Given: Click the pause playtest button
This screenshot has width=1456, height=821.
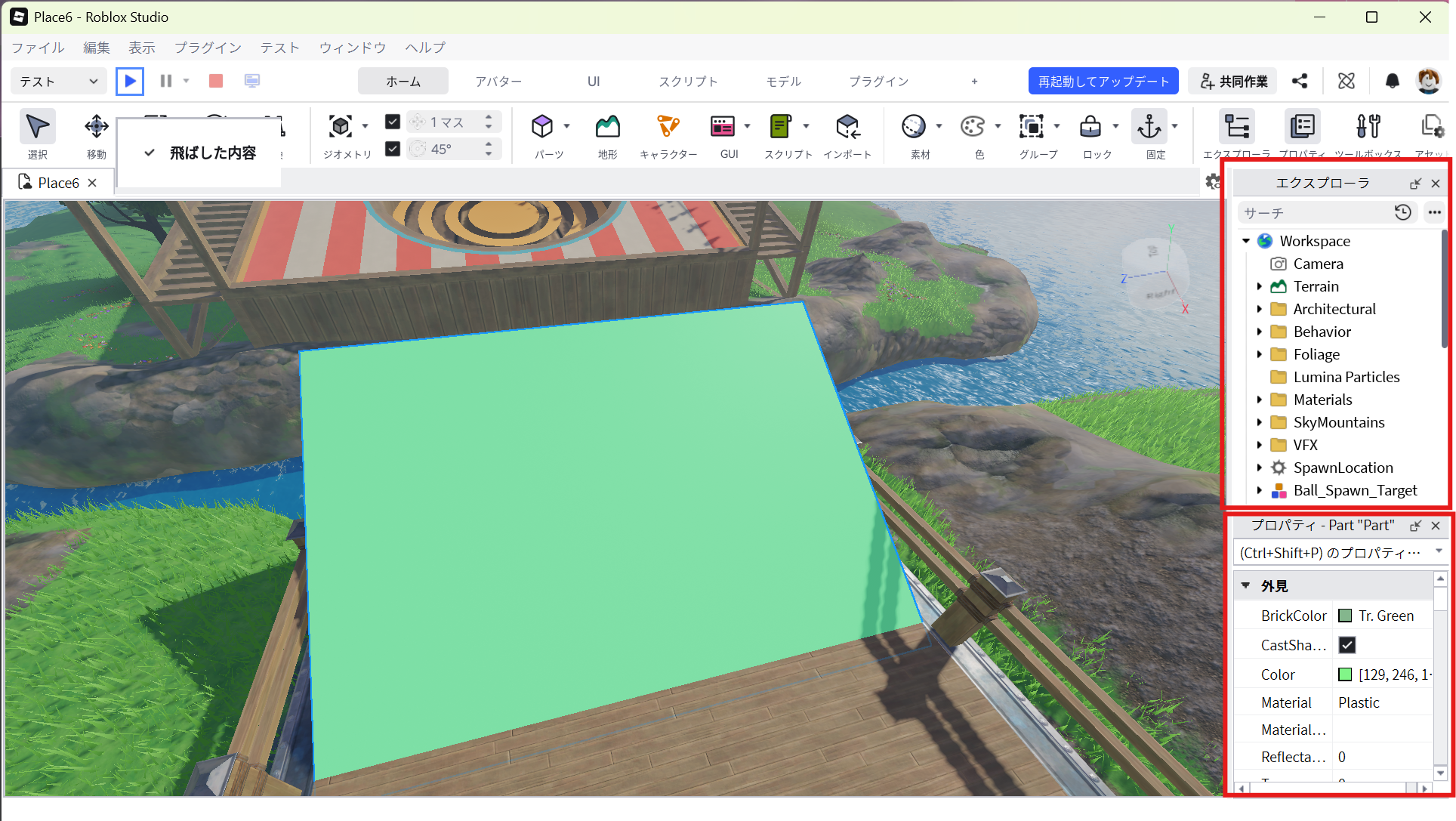Looking at the screenshot, I should 166,81.
